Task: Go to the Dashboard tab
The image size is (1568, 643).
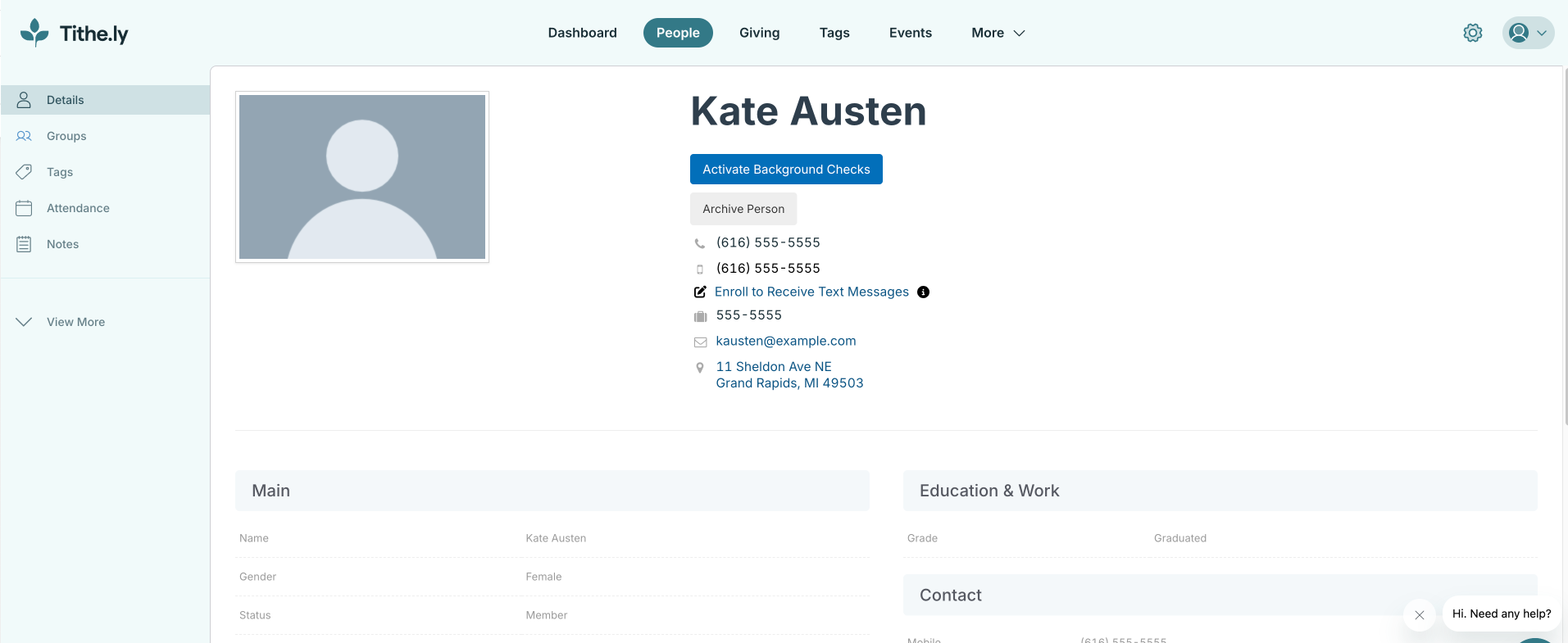Action: click(x=583, y=33)
